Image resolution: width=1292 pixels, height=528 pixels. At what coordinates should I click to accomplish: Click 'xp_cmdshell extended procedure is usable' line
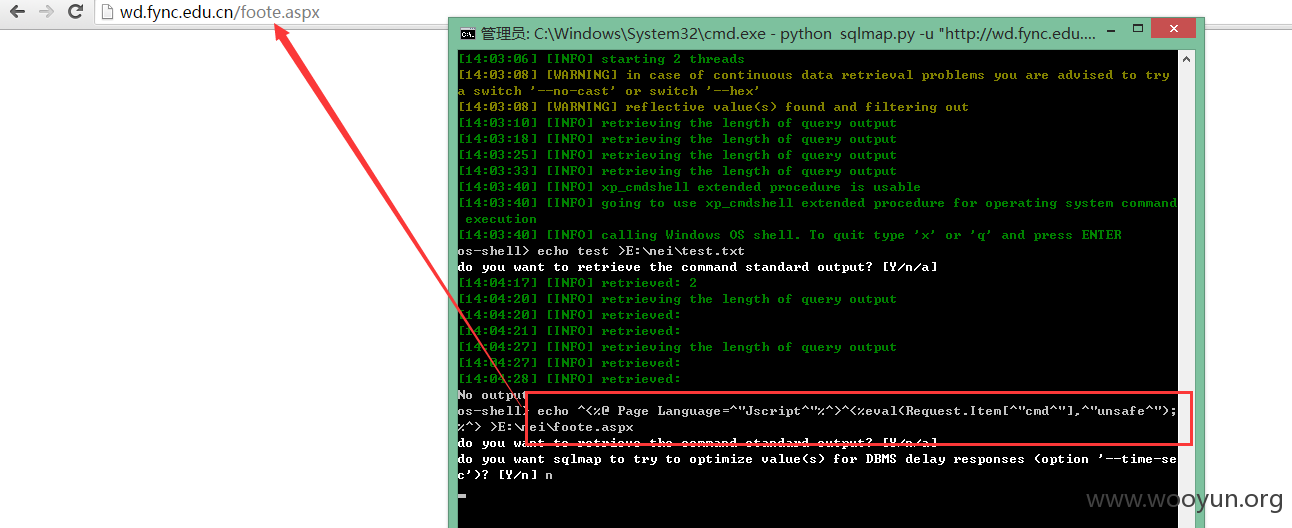point(689,187)
